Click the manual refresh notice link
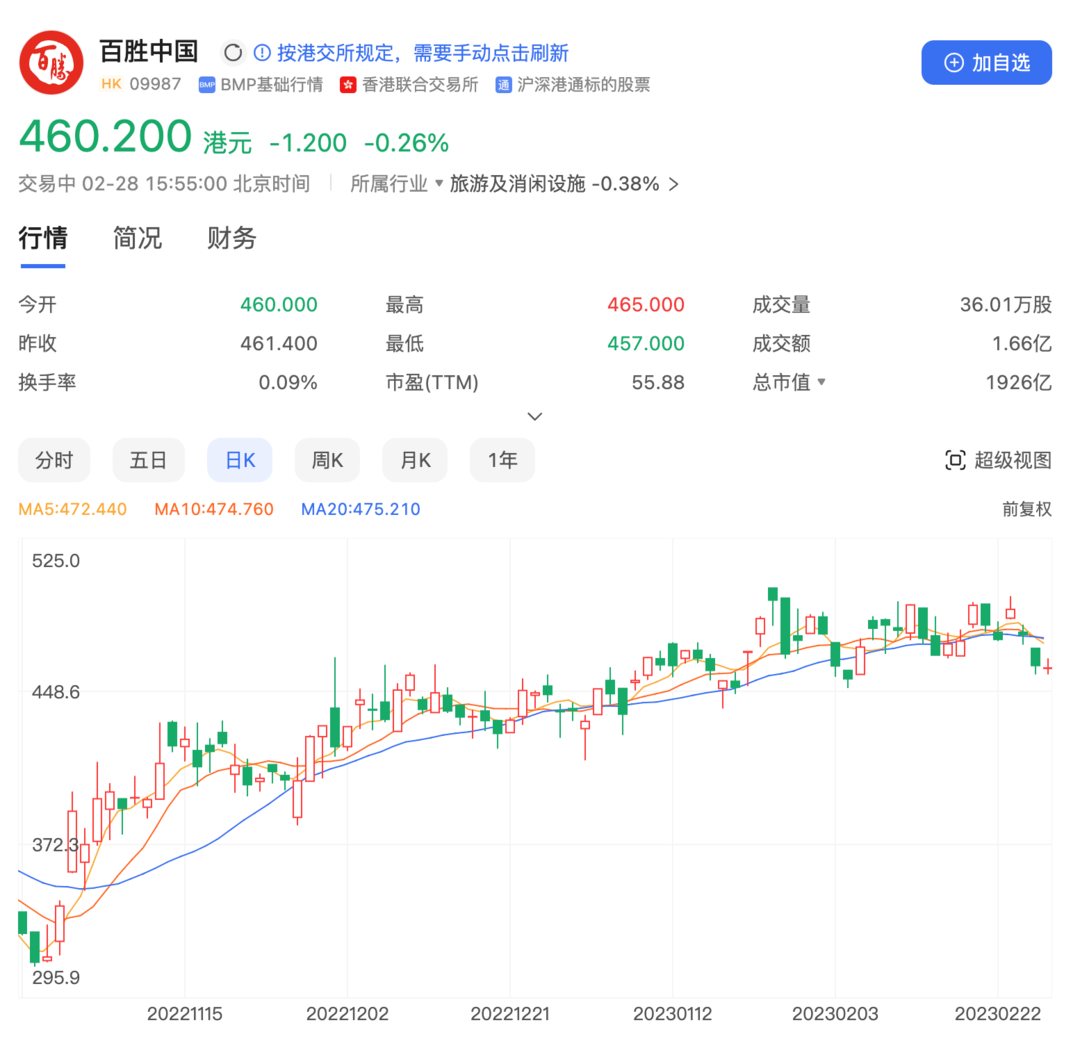1080x1041 pixels. coord(422,53)
